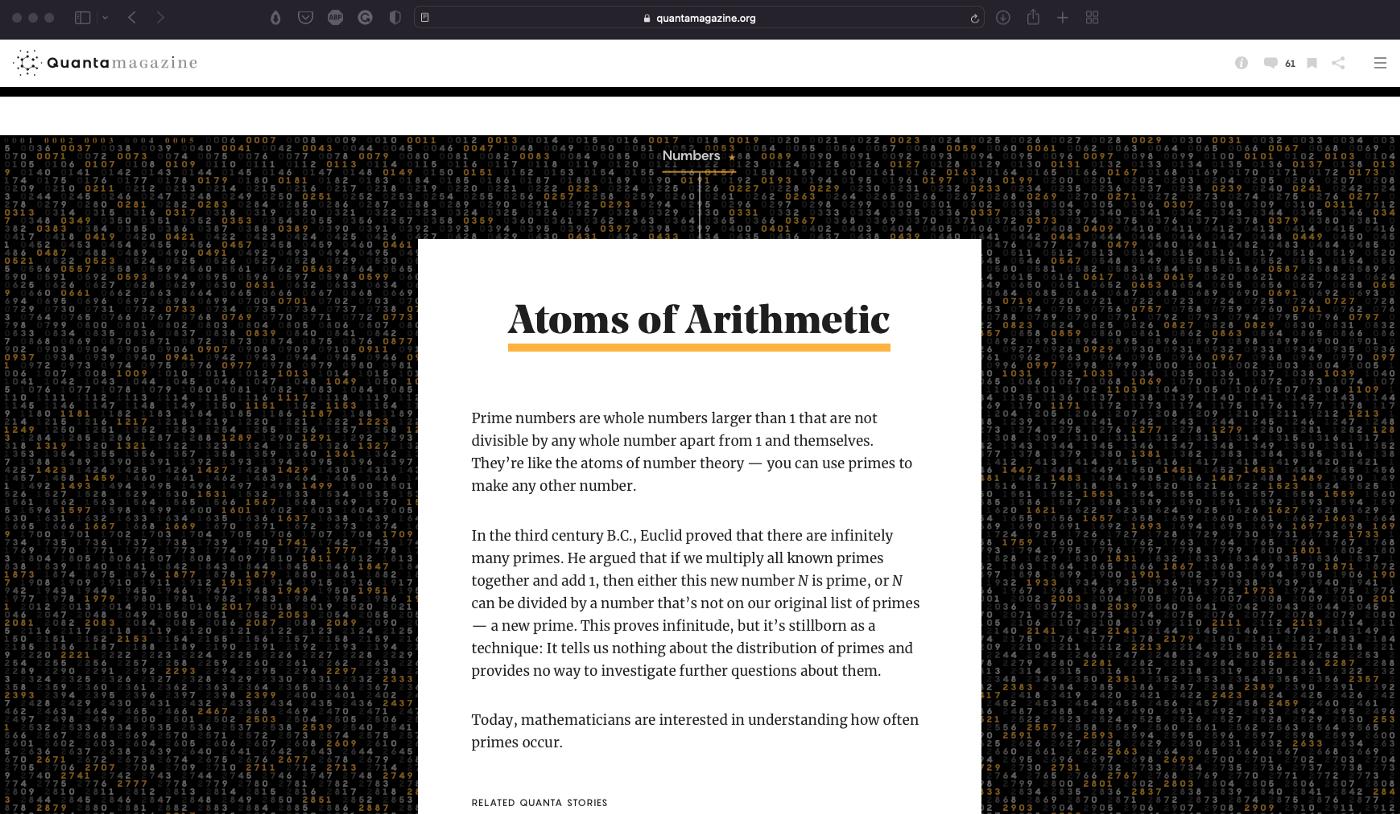
Task: Select the Numbers section tab
Action: (691, 156)
